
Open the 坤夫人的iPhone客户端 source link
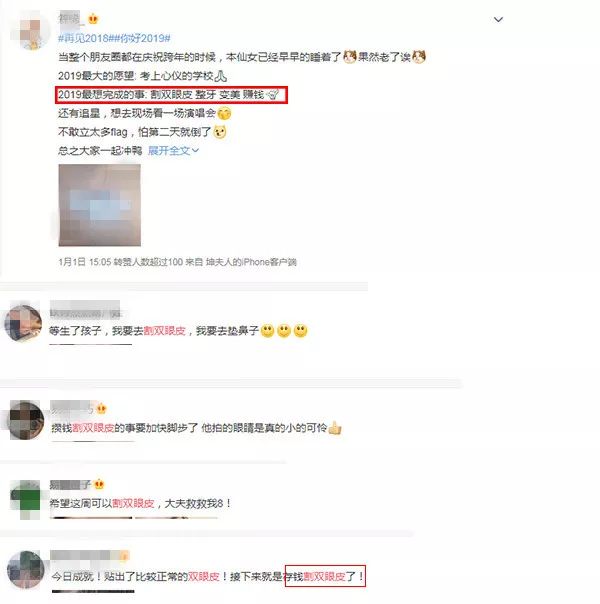point(251,262)
